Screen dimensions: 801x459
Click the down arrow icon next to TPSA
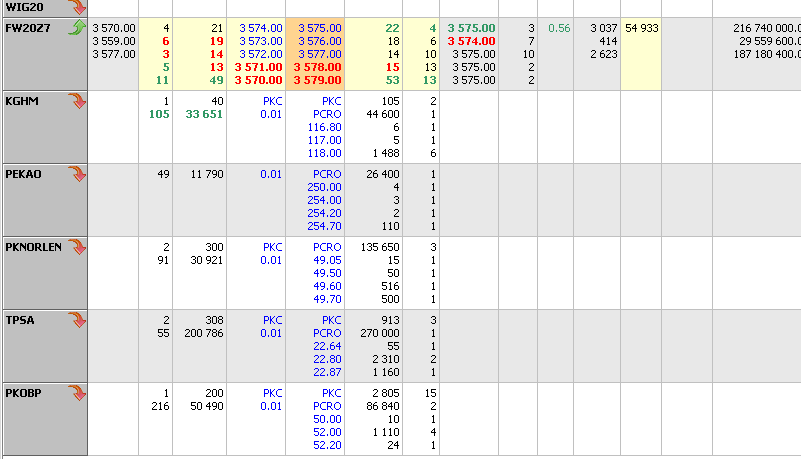pyautogui.click(x=76, y=319)
